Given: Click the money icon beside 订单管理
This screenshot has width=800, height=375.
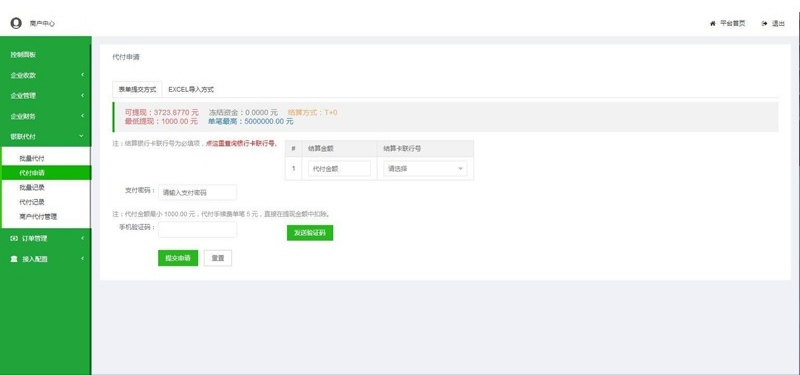Looking at the screenshot, I should (14, 238).
